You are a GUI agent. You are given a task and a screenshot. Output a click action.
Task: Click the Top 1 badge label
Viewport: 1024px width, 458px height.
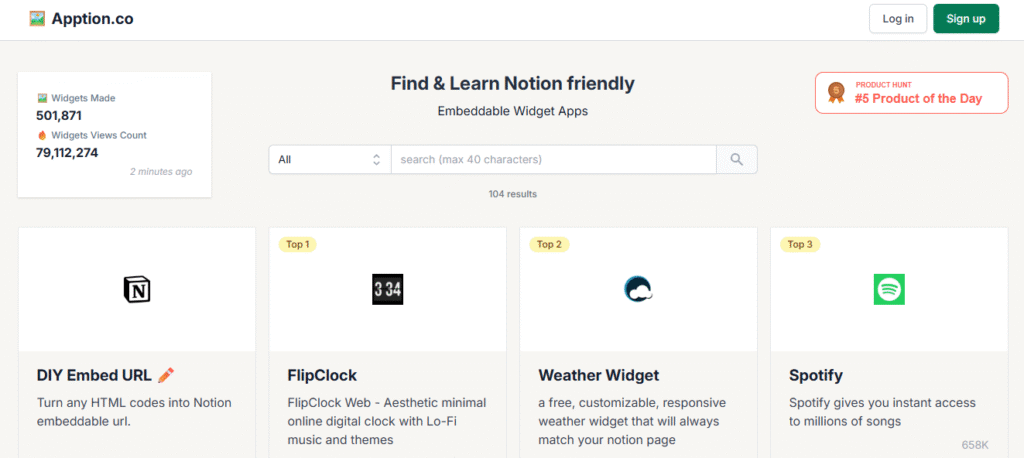pyautogui.click(x=298, y=244)
